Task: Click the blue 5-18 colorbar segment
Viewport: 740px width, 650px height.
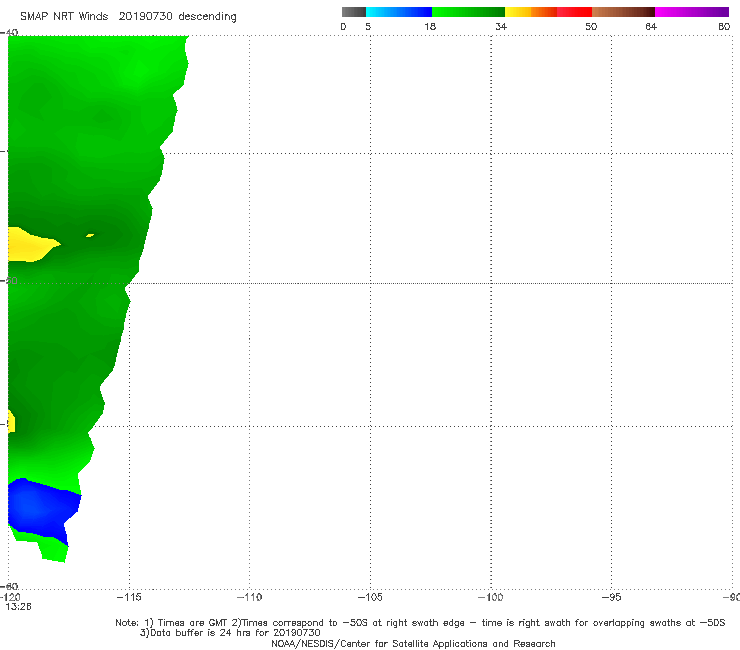Action: point(399,12)
